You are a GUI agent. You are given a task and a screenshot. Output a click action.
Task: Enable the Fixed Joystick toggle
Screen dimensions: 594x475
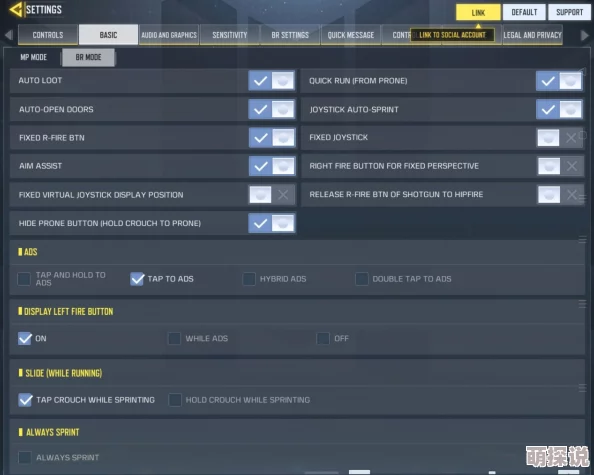pyautogui.click(x=560, y=138)
